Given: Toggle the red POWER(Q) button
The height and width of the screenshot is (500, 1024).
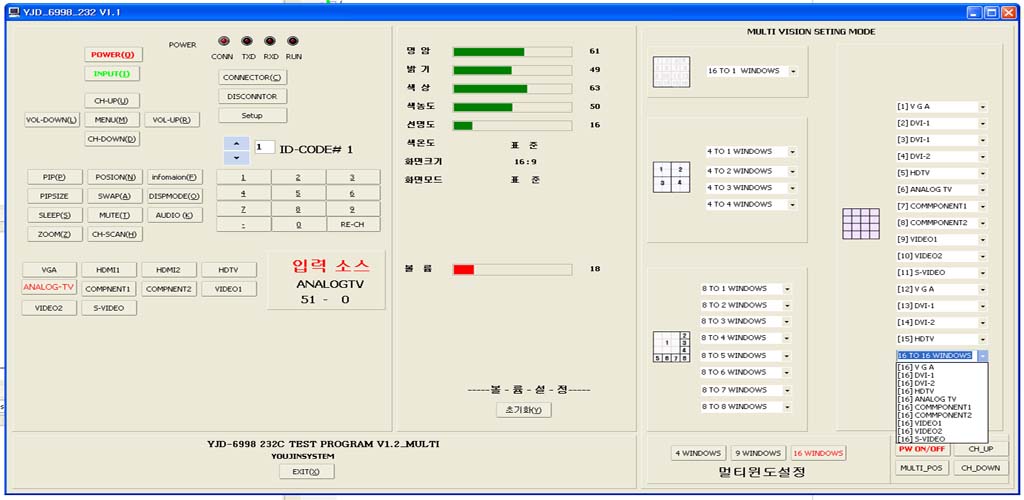Looking at the screenshot, I should (112, 54).
